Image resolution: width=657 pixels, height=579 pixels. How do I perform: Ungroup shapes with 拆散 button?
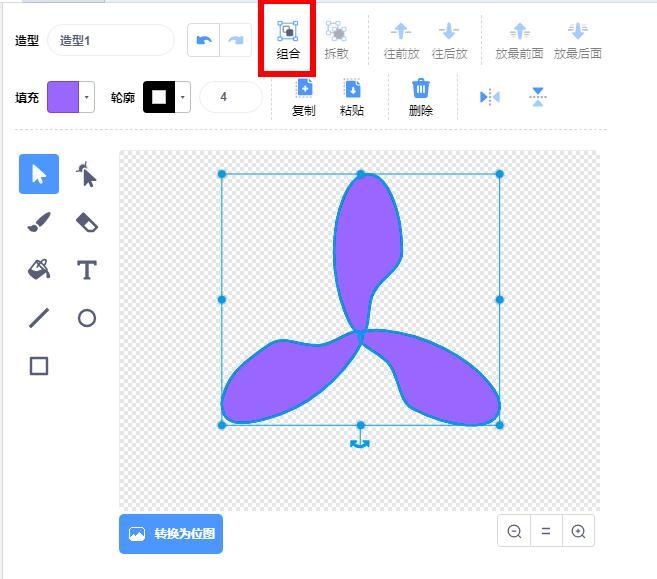[336, 40]
